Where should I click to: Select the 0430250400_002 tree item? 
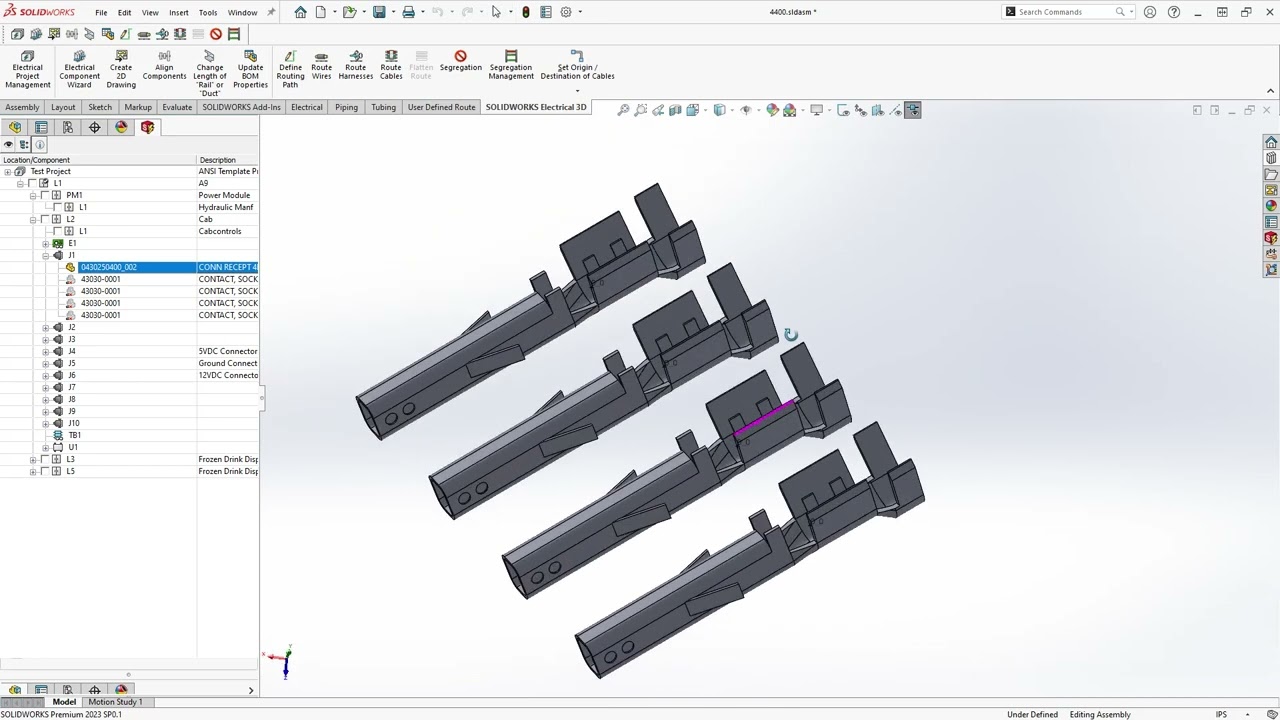(108, 267)
